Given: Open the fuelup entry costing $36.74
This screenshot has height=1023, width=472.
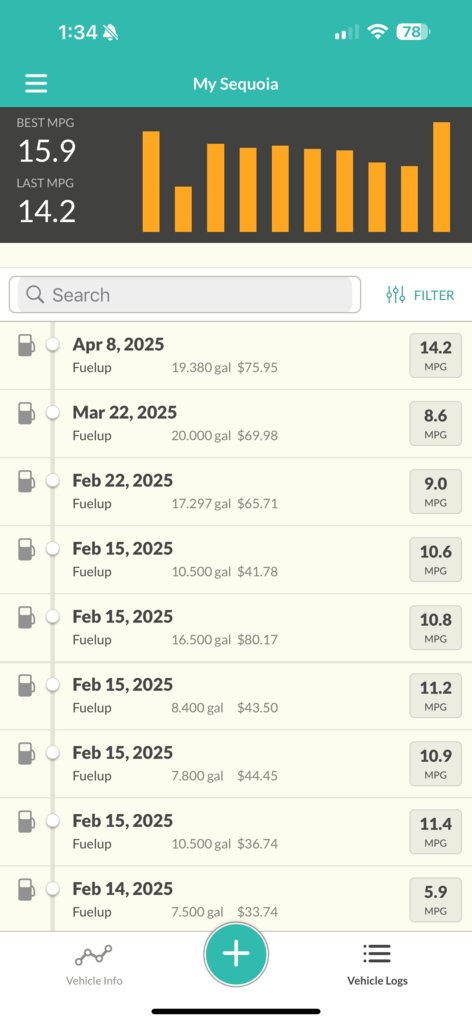Looking at the screenshot, I should pyautogui.click(x=236, y=832).
